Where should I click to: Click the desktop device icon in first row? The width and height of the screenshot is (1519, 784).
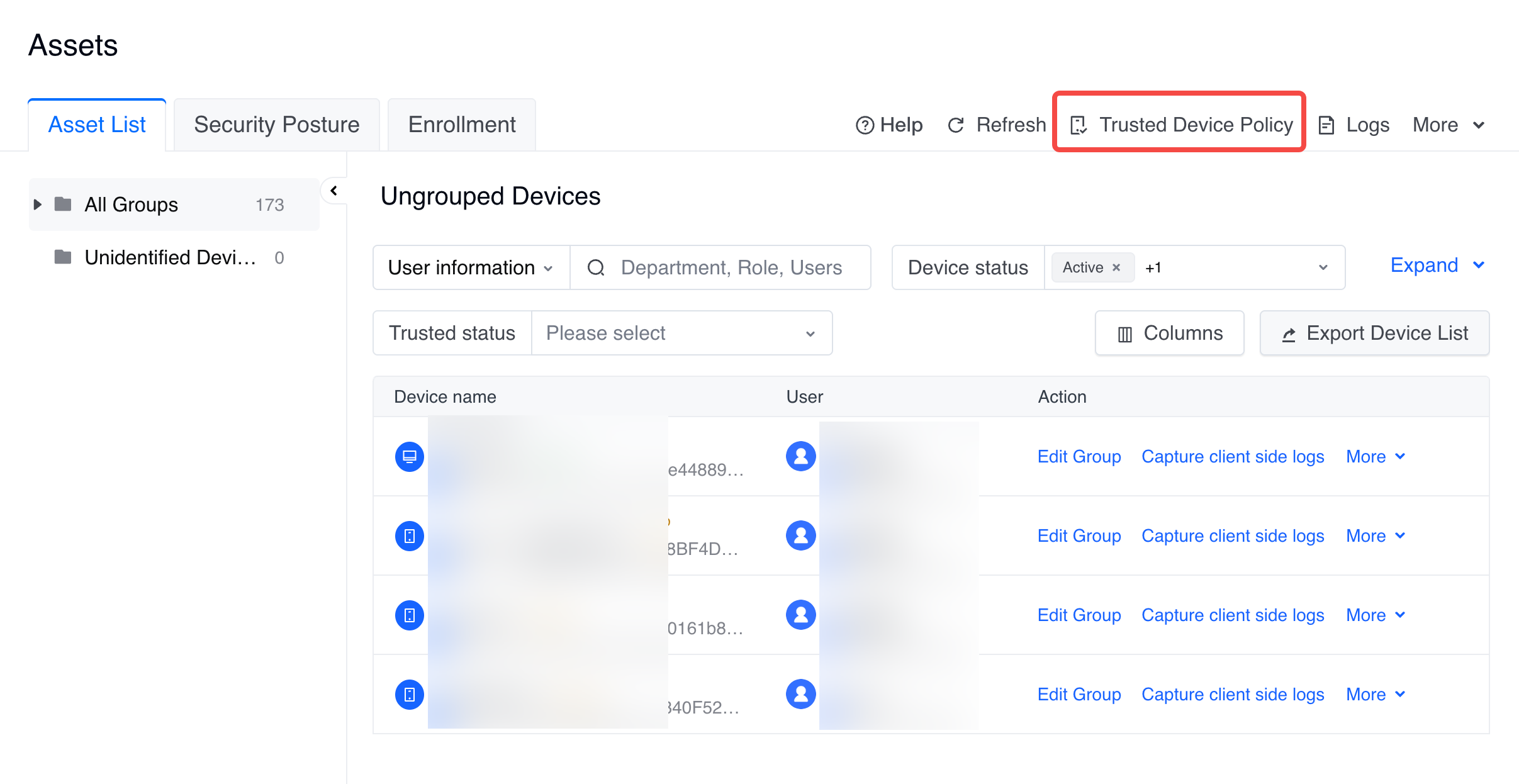409,456
